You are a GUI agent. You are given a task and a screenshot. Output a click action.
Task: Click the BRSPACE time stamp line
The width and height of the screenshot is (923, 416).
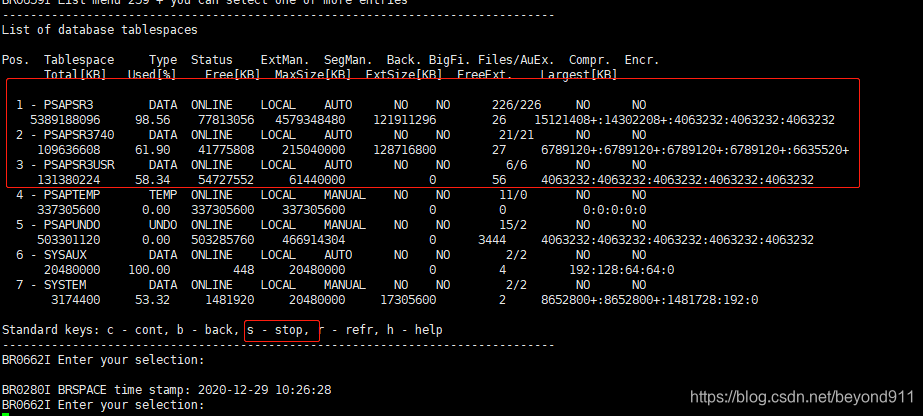tap(167, 390)
